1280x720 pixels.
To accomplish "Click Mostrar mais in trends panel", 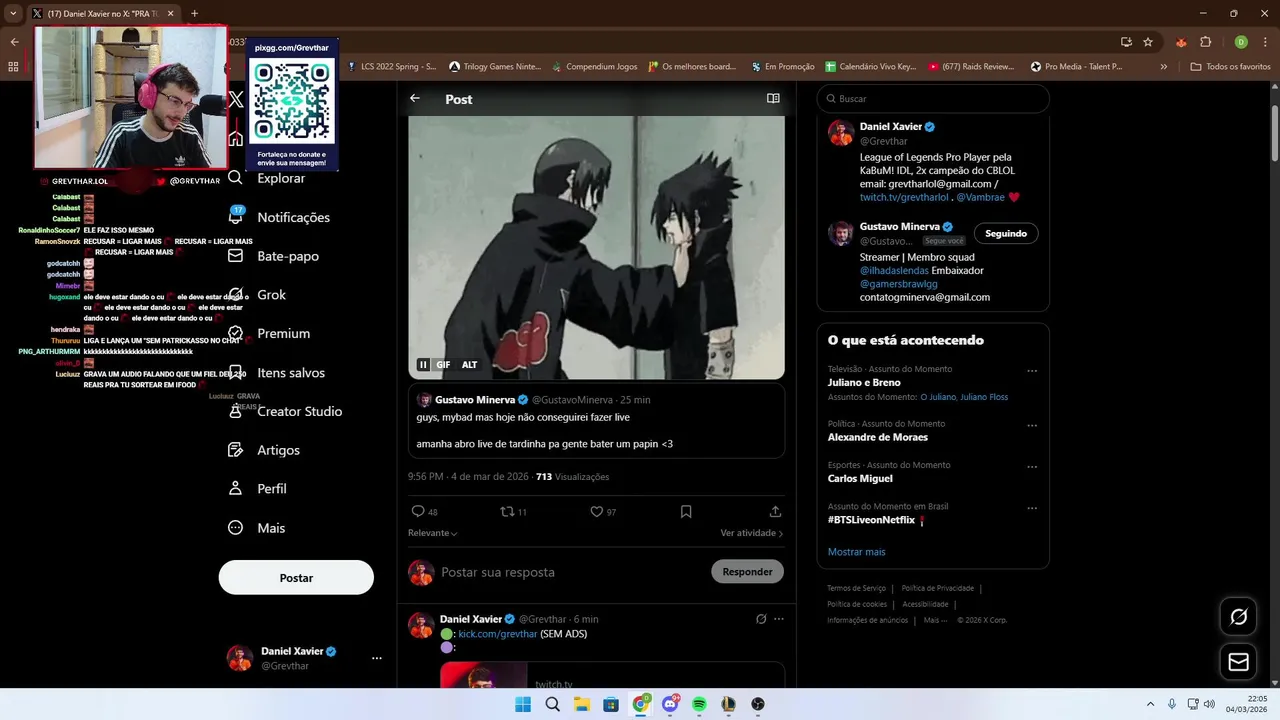I will 856,552.
